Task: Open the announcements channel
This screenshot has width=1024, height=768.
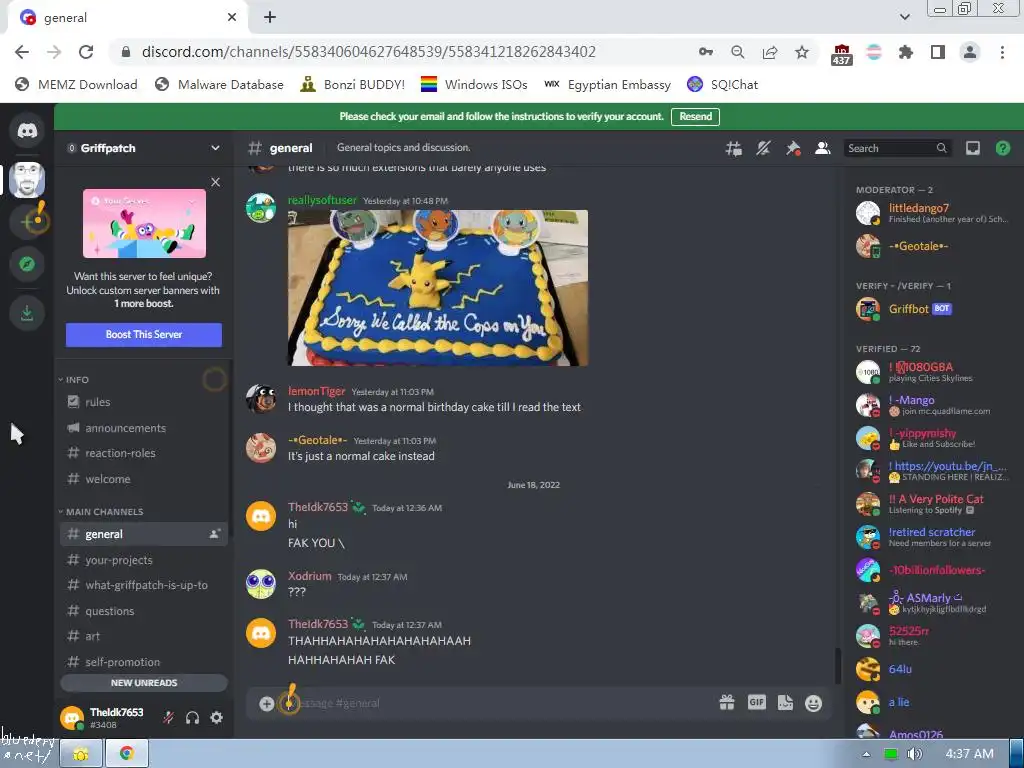Action: pos(144,428)
